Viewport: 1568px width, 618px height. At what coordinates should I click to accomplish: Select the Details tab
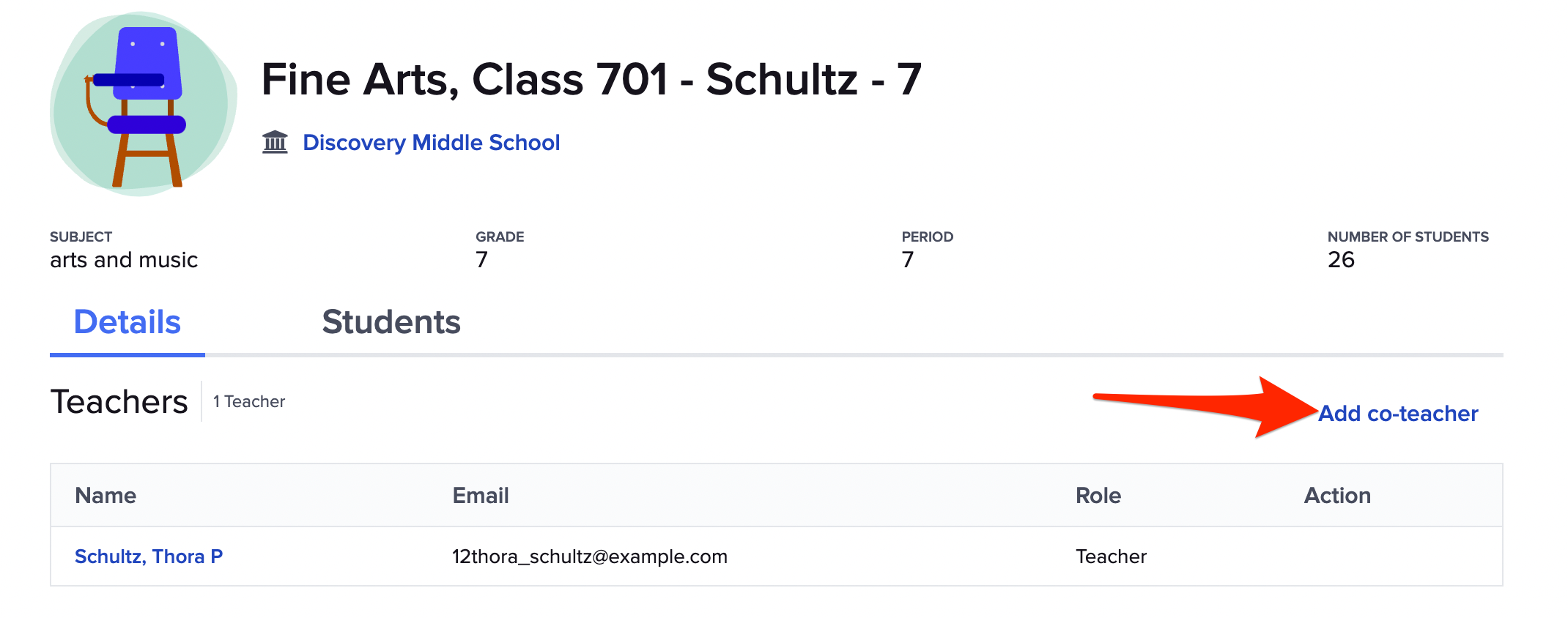(127, 322)
